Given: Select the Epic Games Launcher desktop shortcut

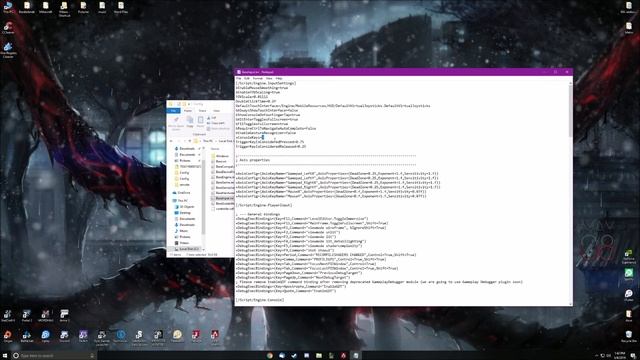Looking at the screenshot, I should point(102,338).
